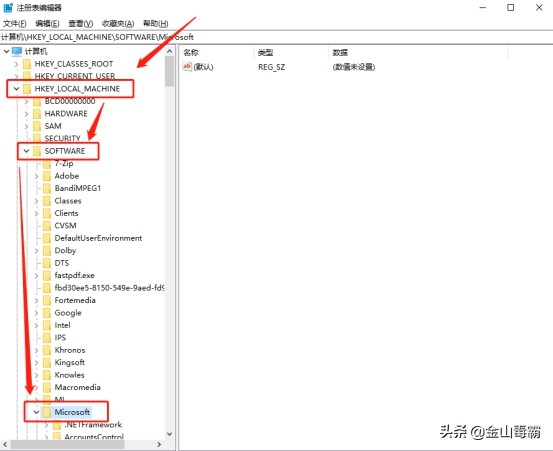Image resolution: width=553 pixels, height=451 pixels.
Task: Click the Google folder icon
Action: (47, 313)
